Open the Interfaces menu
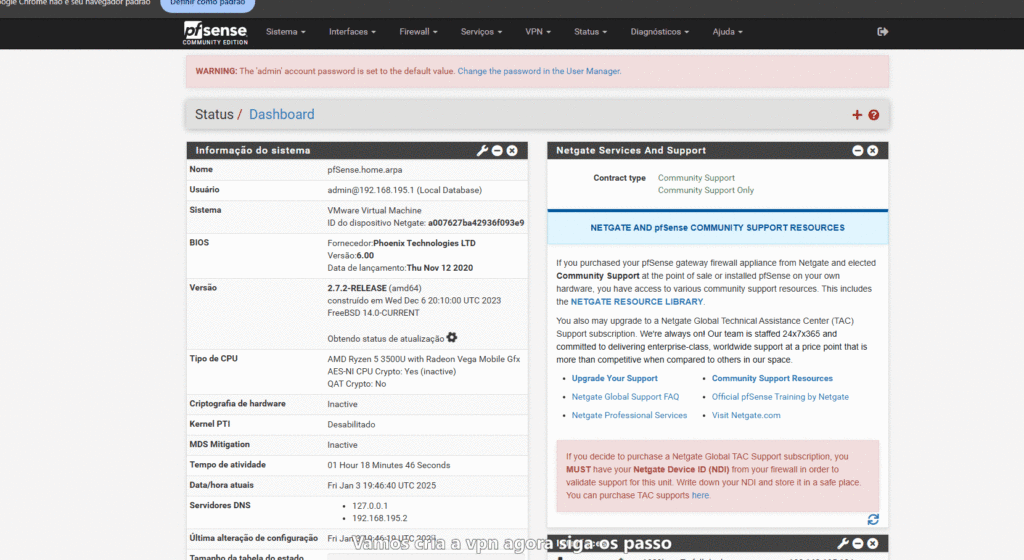The height and width of the screenshot is (560, 1024). coord(352,31)
